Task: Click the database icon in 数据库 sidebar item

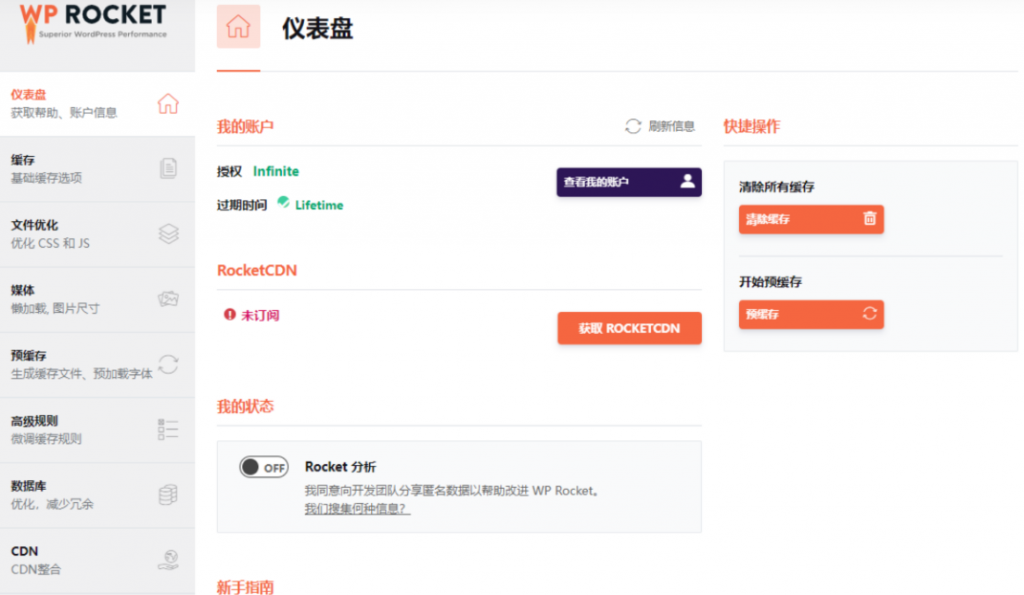Action: [168, 495]
